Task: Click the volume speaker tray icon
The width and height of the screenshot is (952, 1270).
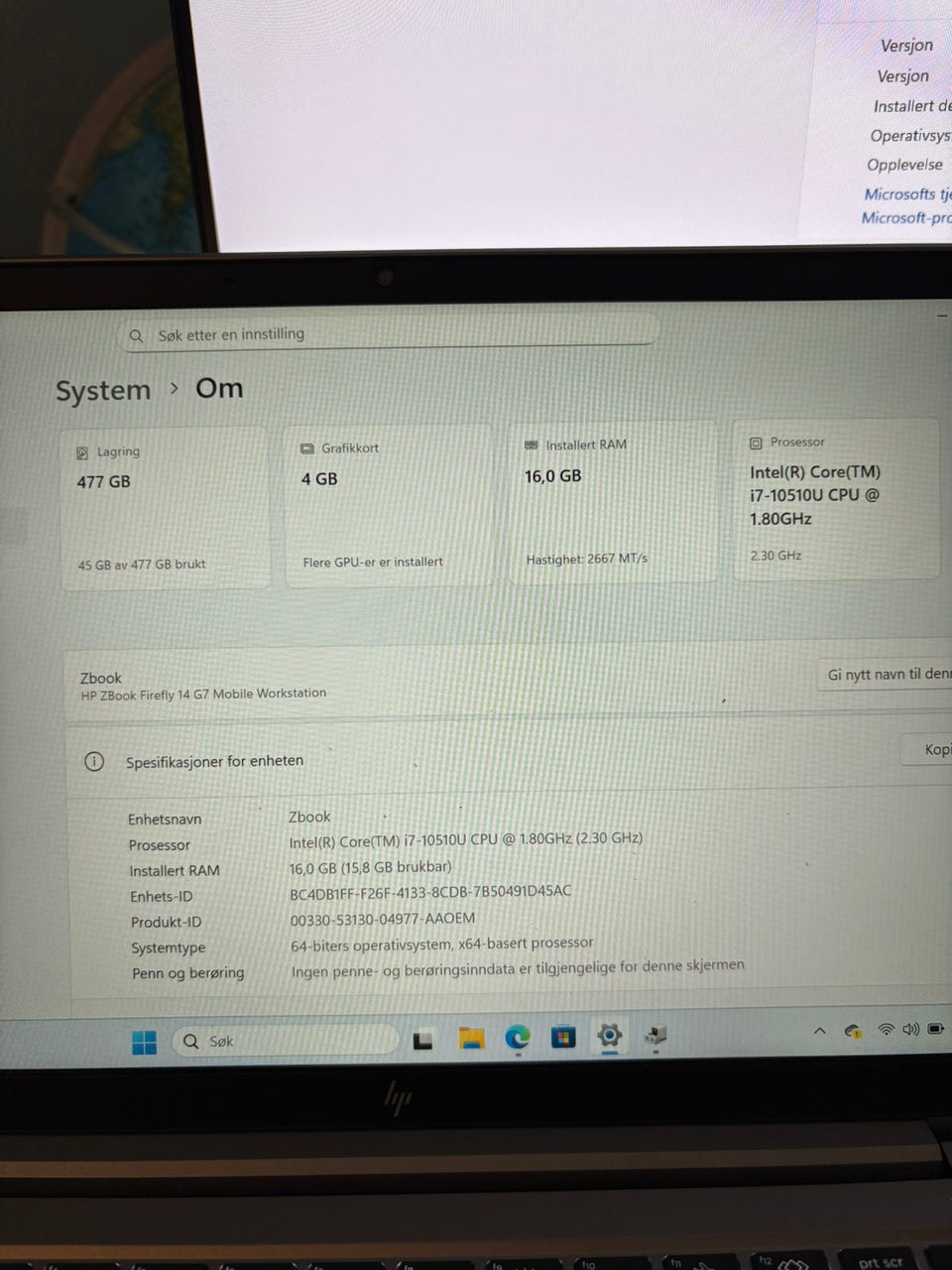Action: click(x=910, y=1030)
